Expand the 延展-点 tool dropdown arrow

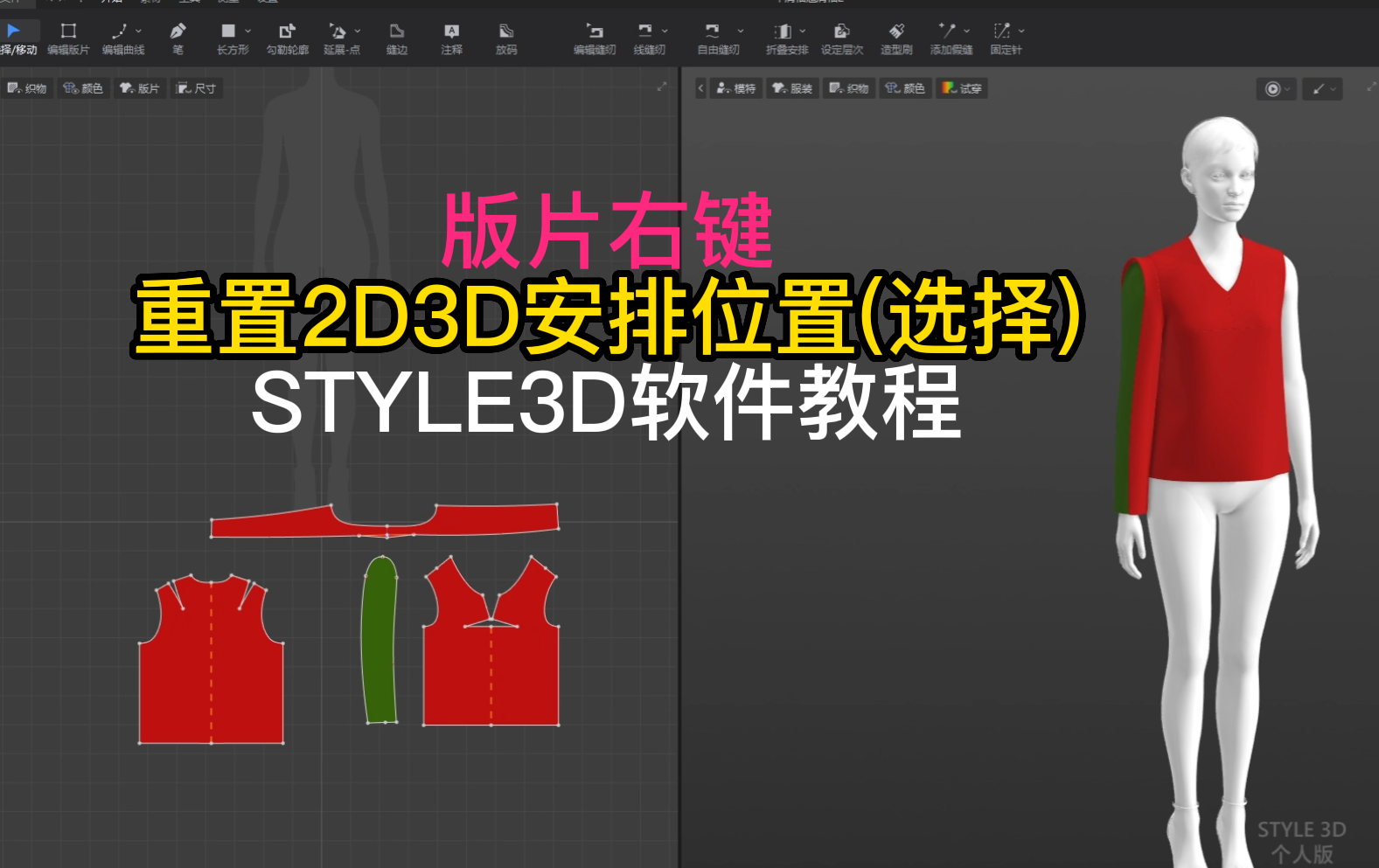[x=358, y=31]
